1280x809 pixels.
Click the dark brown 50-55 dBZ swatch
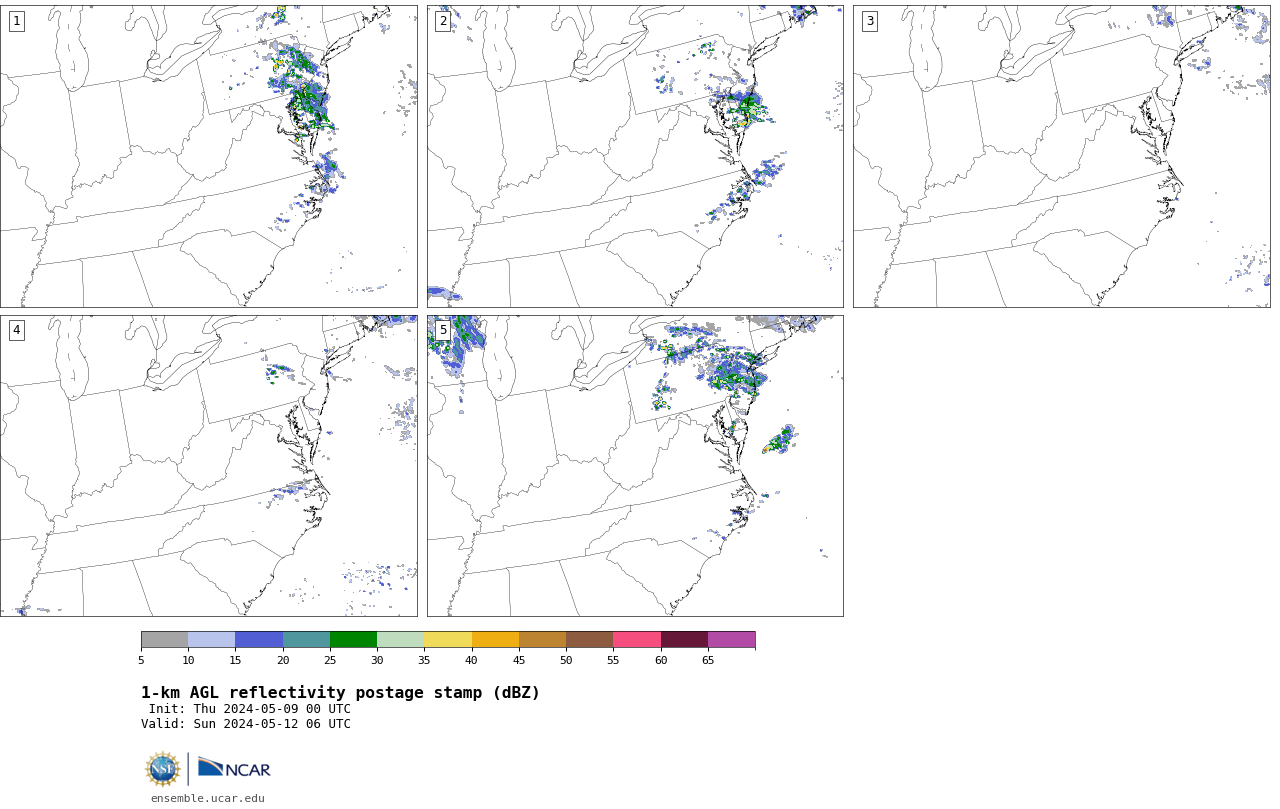point(589,640)
